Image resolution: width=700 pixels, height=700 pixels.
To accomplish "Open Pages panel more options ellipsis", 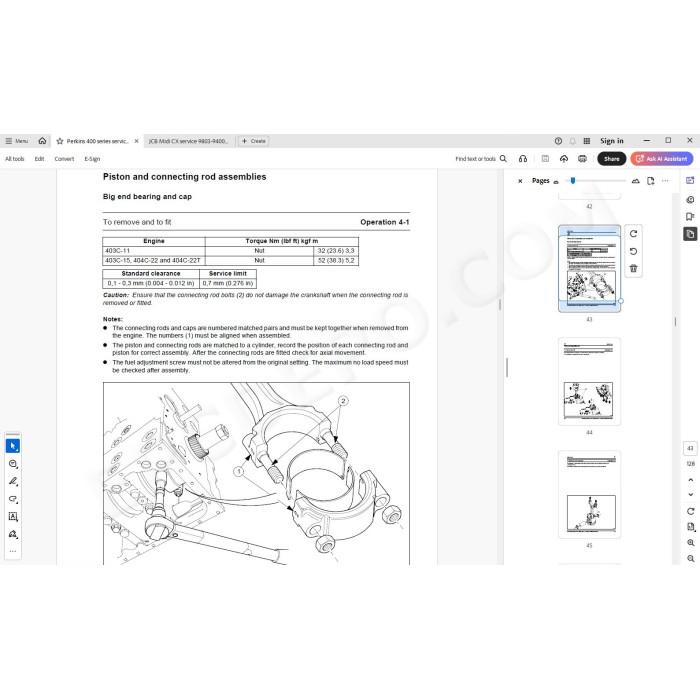I will pos(666,181).
